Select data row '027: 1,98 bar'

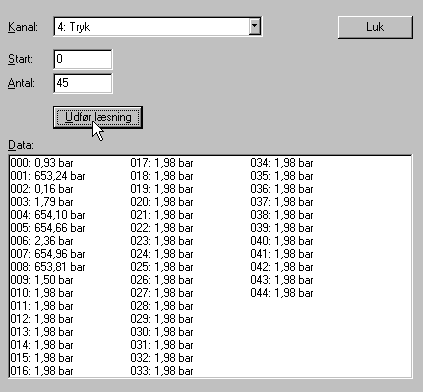point(162,293)
